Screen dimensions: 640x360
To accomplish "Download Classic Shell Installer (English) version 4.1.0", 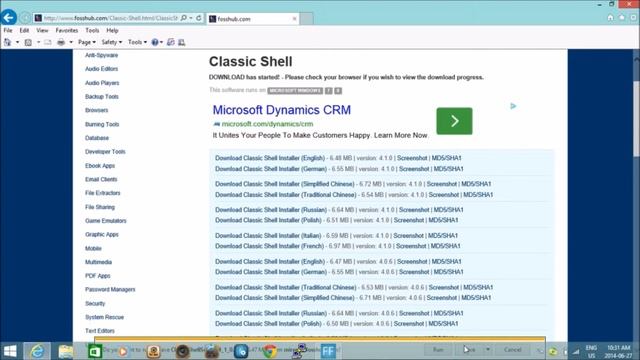I will [270, 158].
